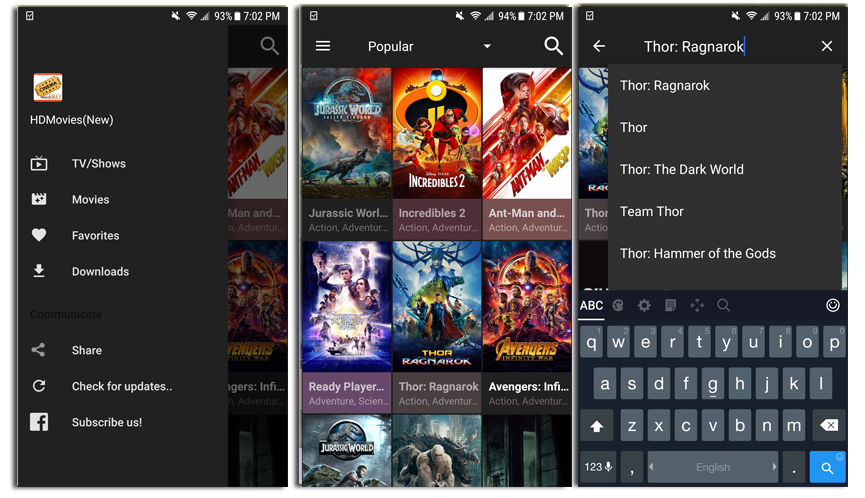This screenshot has width=865, height=498.
Task: Tap the letter q key
Action: pyautogui.click(x=591, y=342)
